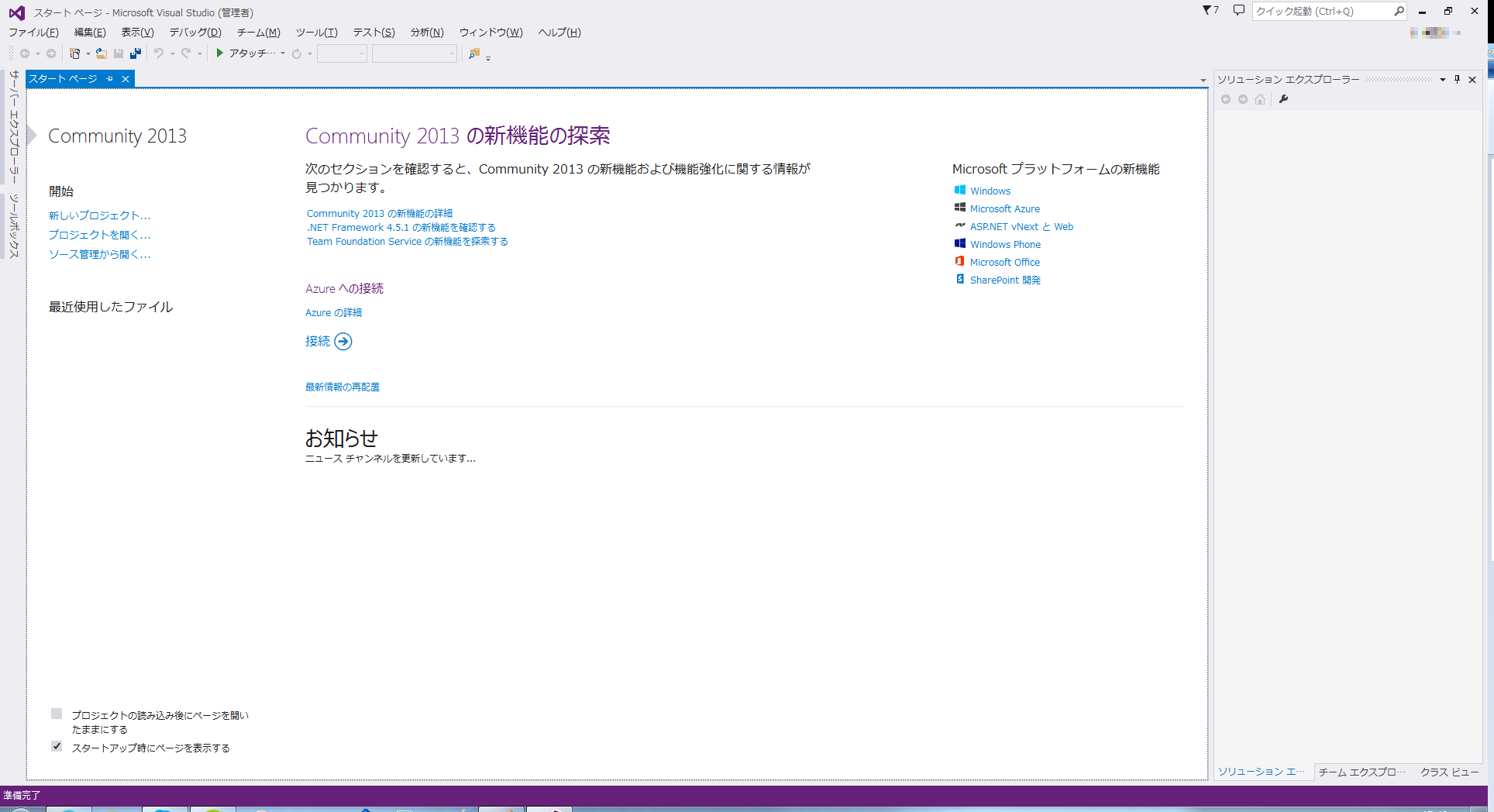Image resolution: width=1494 pixels, height=812 pixels.
Task: Open the Undo history dropdown arrow
Action: [x=172, y=53]
